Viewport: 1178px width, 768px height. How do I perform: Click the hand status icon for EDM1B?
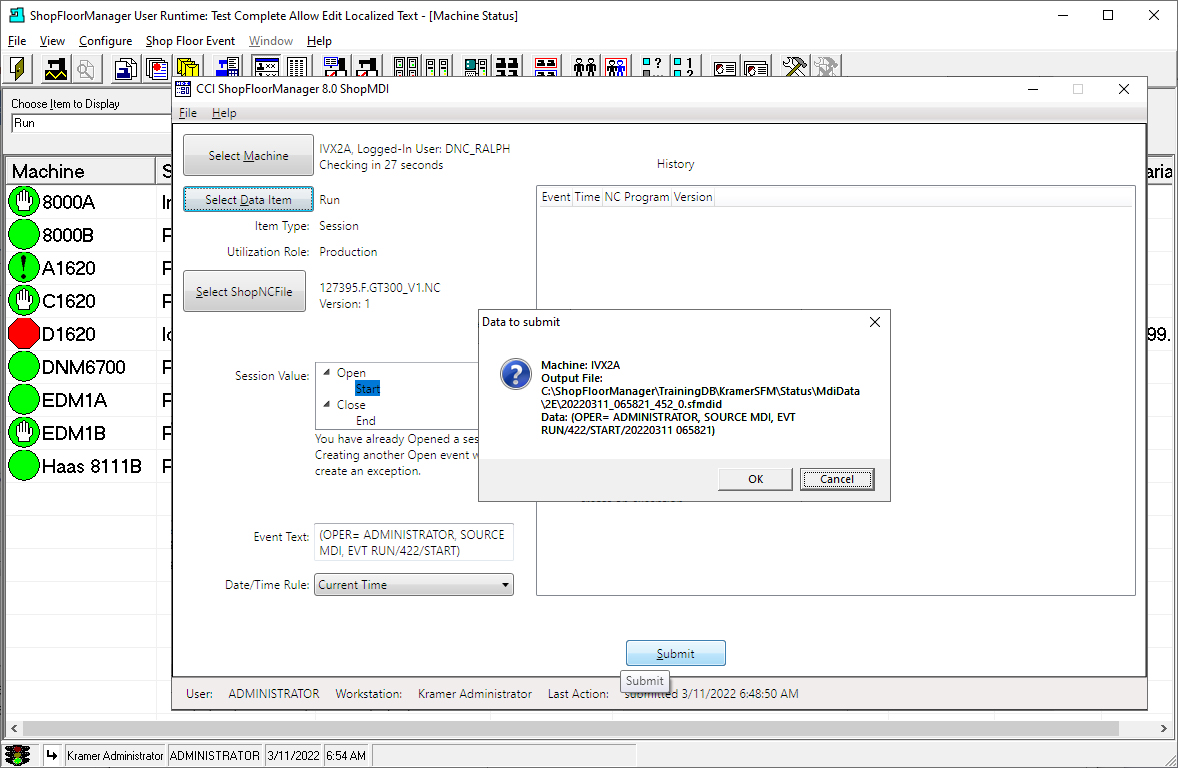(x=24, y=433)
